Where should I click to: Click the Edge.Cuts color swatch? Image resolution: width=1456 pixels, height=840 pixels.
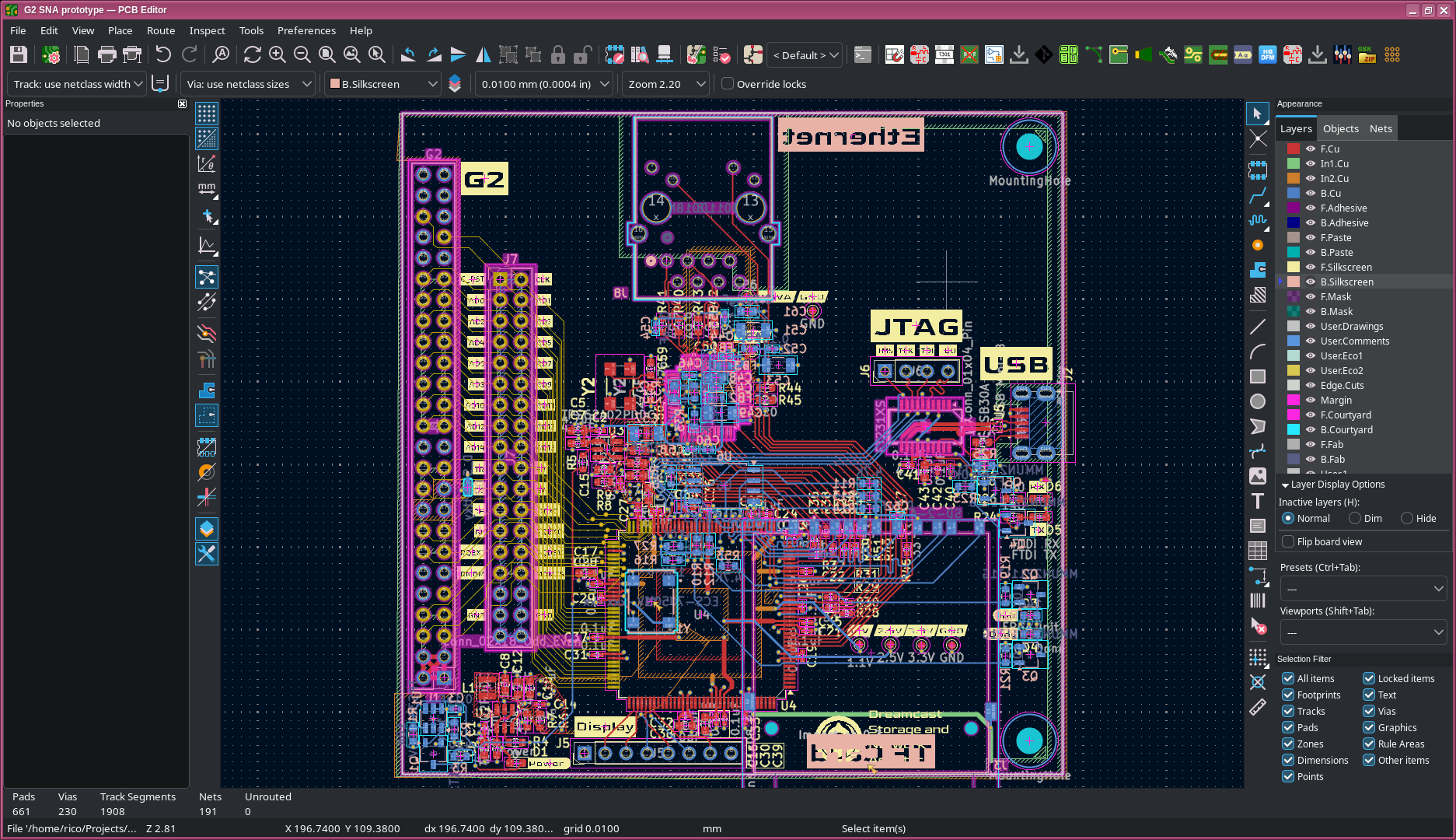(x=1293, y=385)
